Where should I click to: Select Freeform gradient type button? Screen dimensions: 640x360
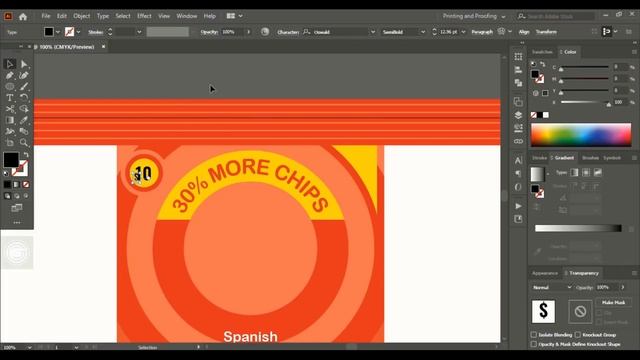[x=598, y=173]
